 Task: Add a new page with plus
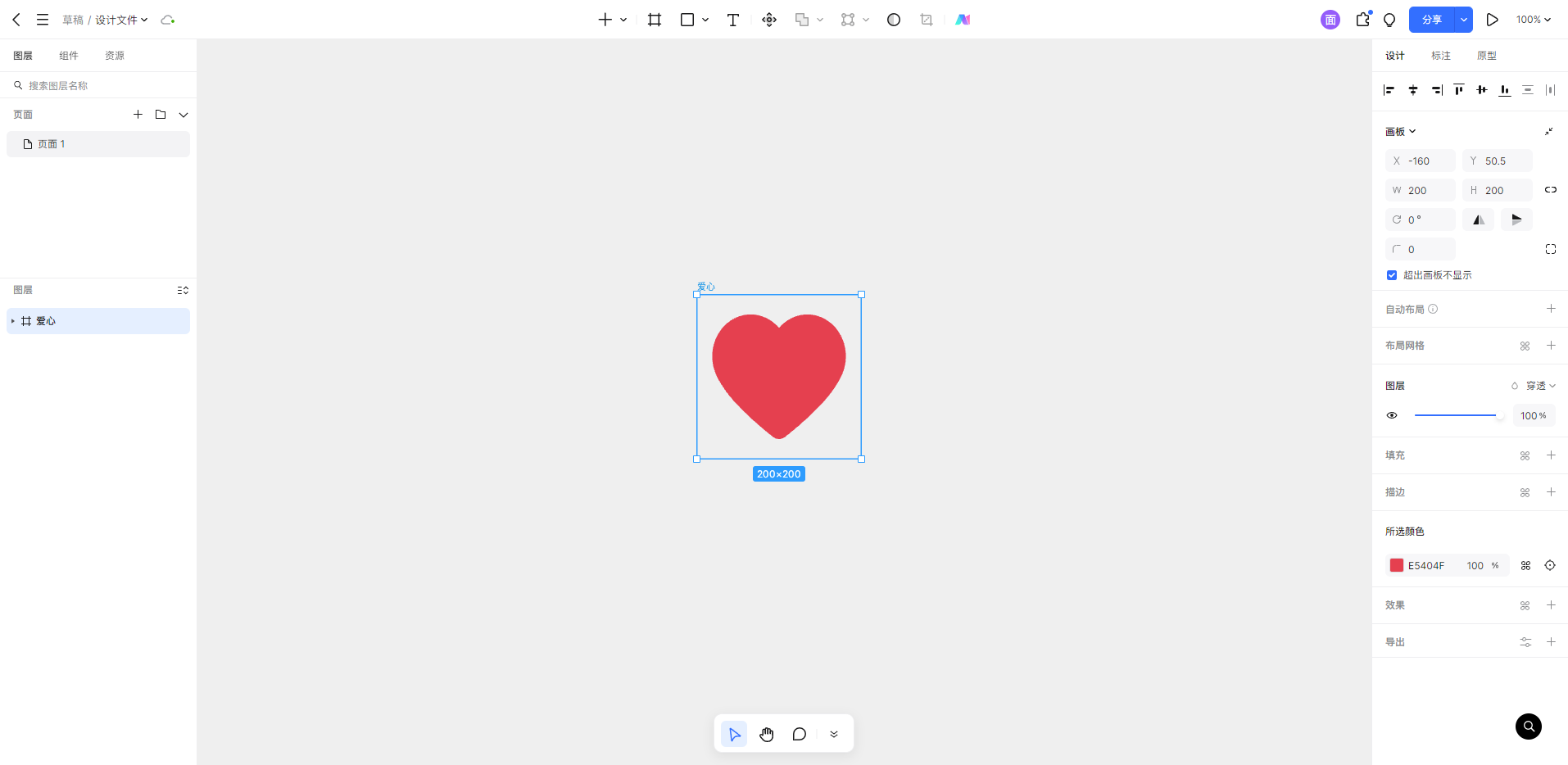coord(138,115)
